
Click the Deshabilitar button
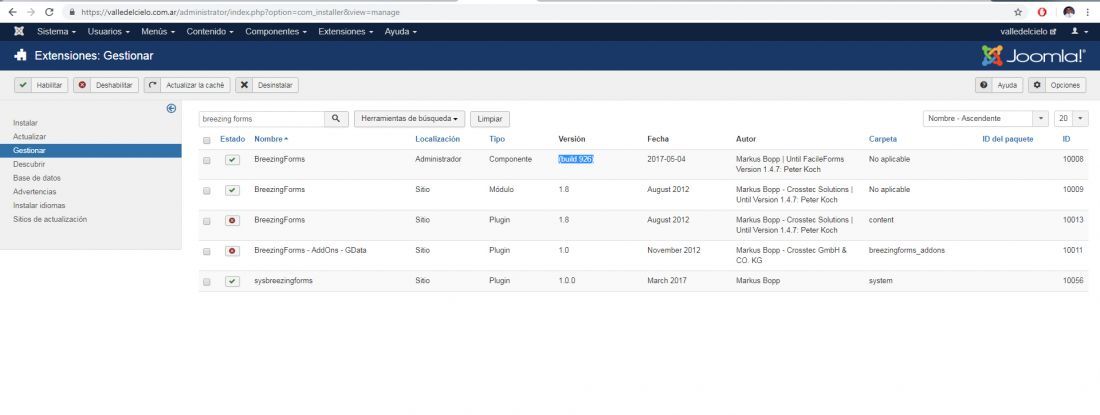click(106, 85)
